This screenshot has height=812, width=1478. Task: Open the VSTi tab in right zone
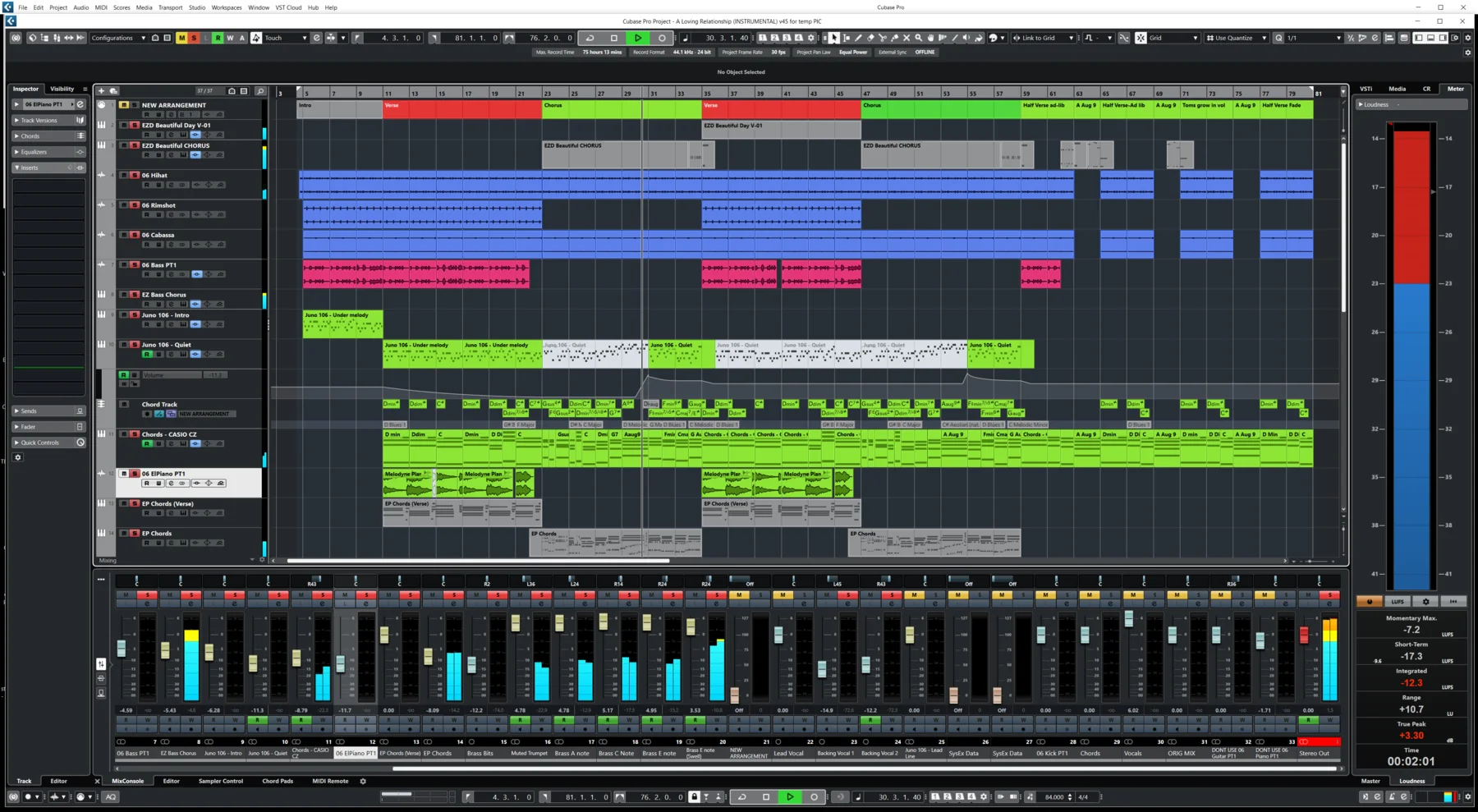click(x=1366, y=89)
